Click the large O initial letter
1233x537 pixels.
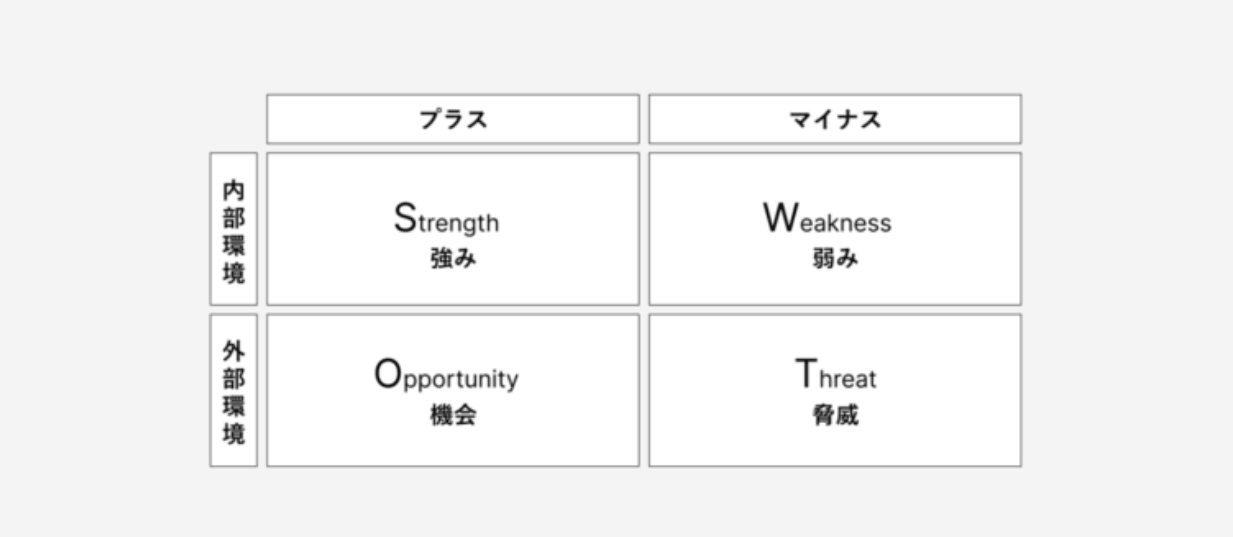click(x=388, y=374)
